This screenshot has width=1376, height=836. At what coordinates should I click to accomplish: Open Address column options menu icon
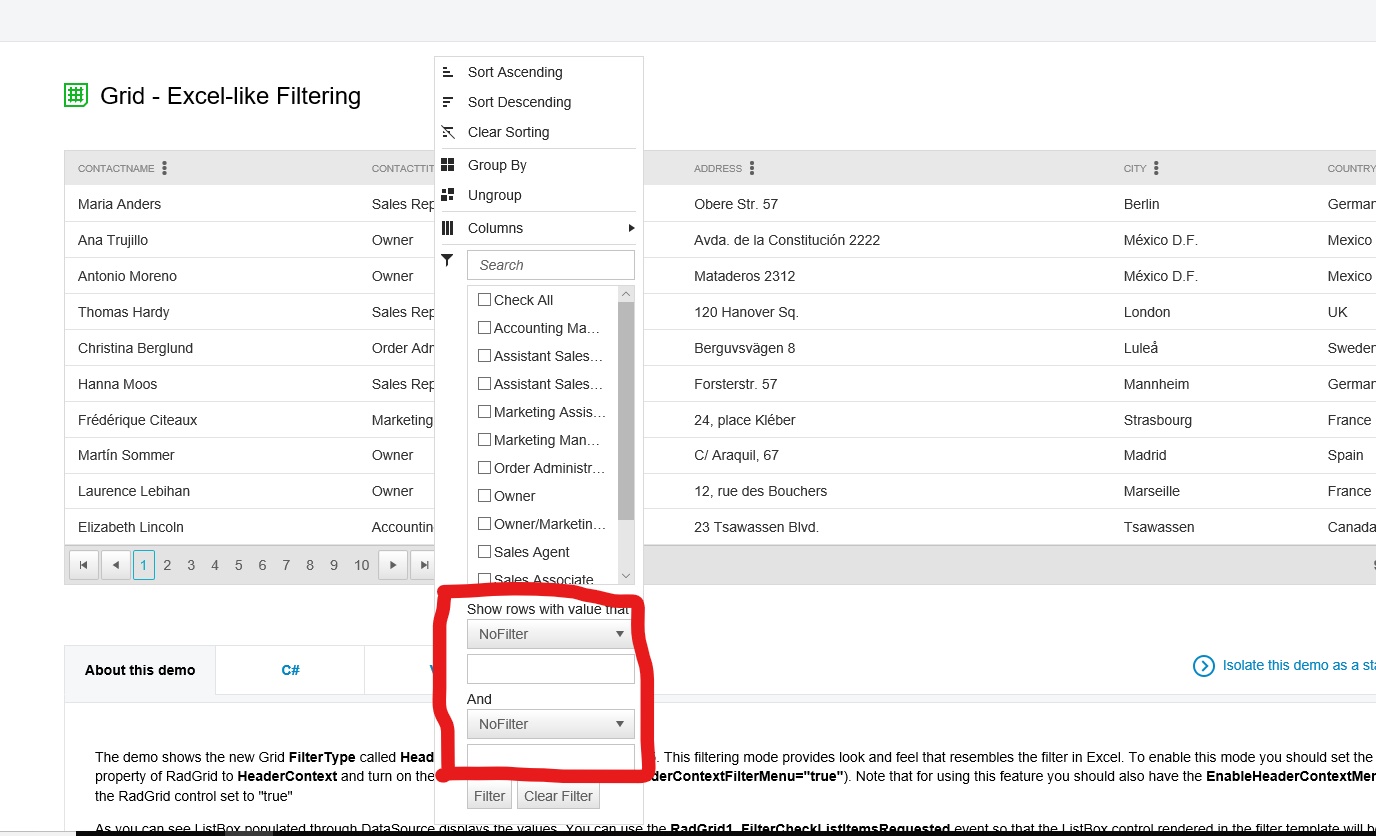752,168
